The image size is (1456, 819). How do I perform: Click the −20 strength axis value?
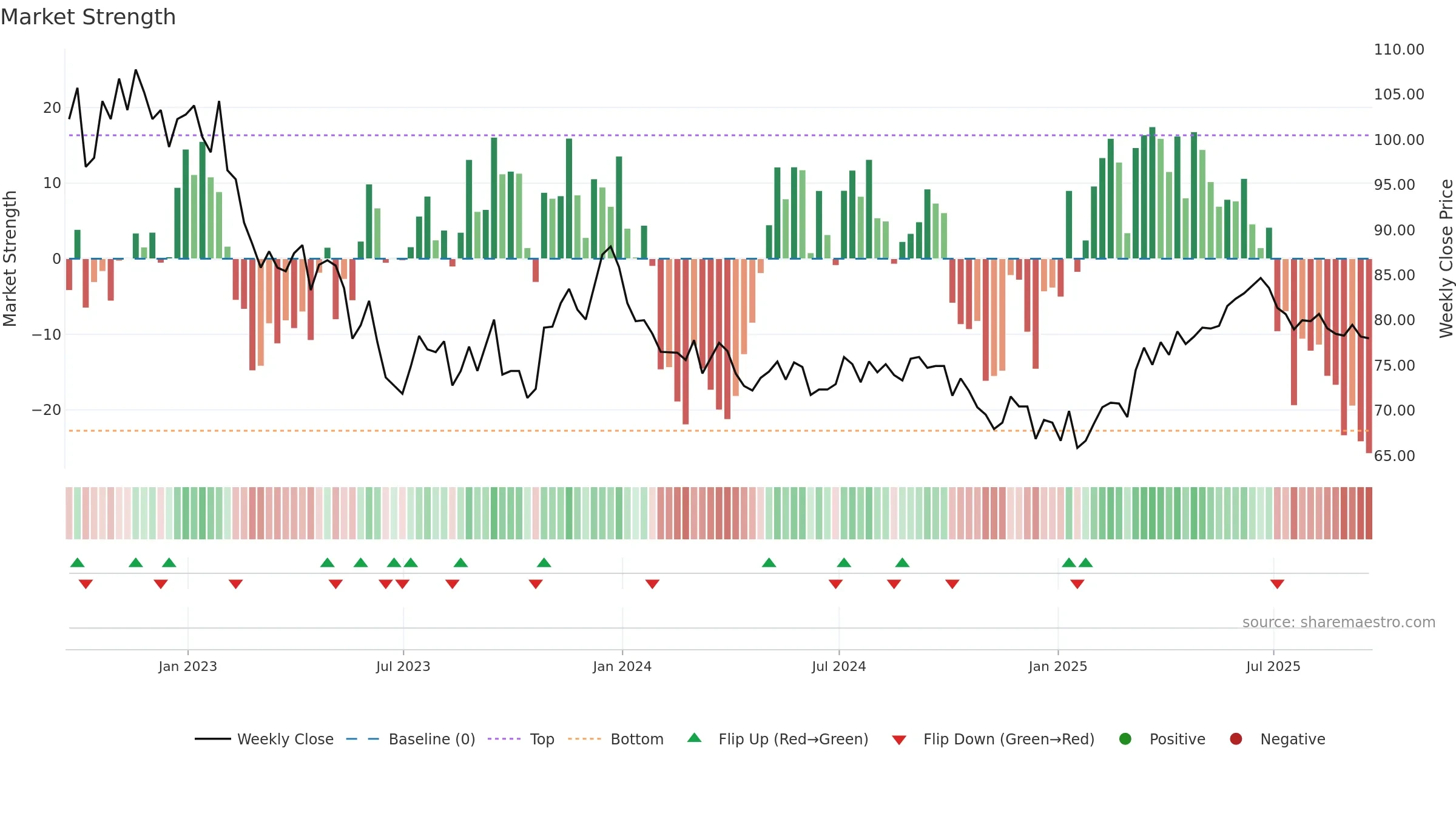(x=46, y=409)
